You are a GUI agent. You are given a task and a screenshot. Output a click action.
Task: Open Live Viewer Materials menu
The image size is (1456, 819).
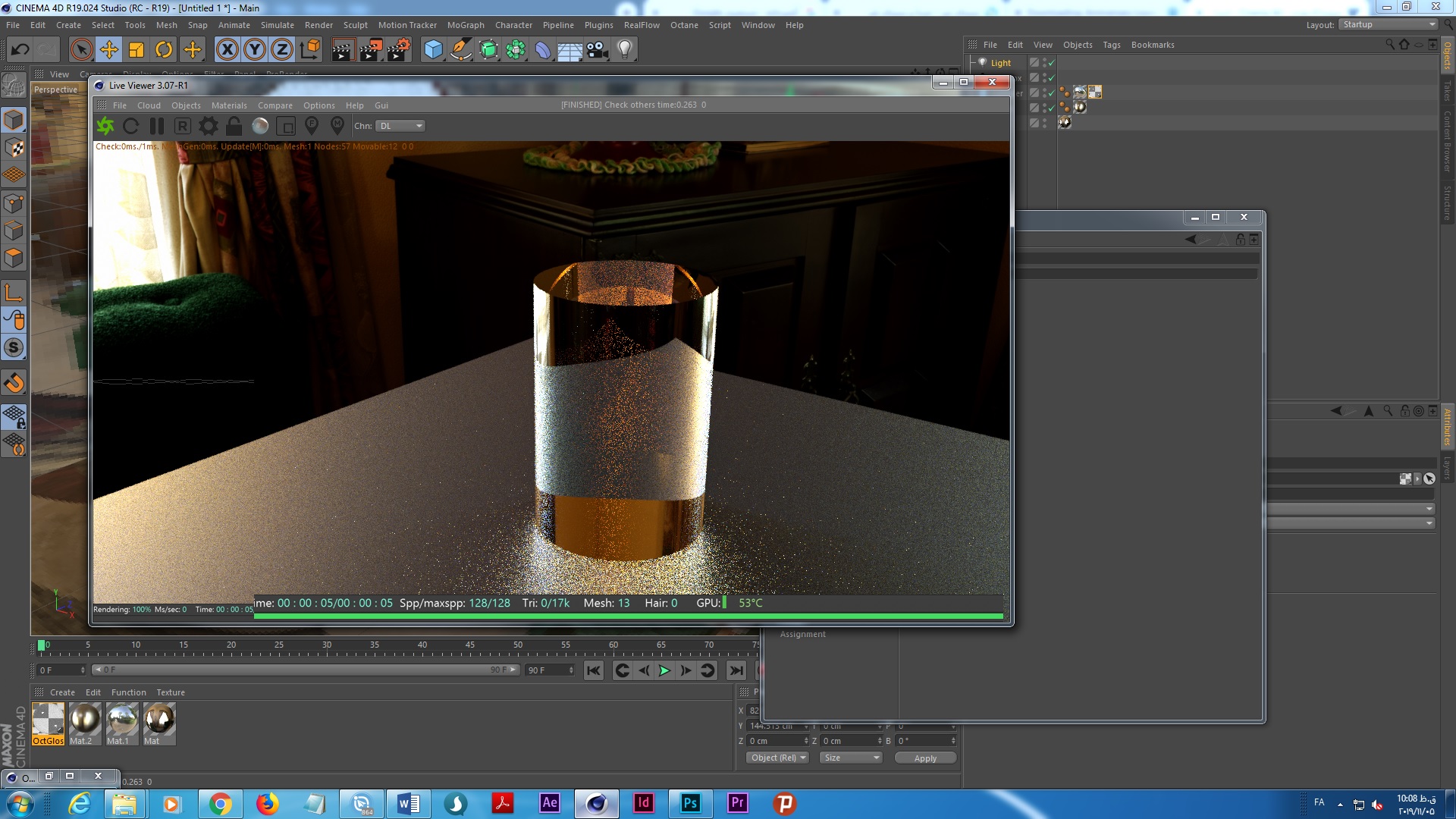coord(229,105)
